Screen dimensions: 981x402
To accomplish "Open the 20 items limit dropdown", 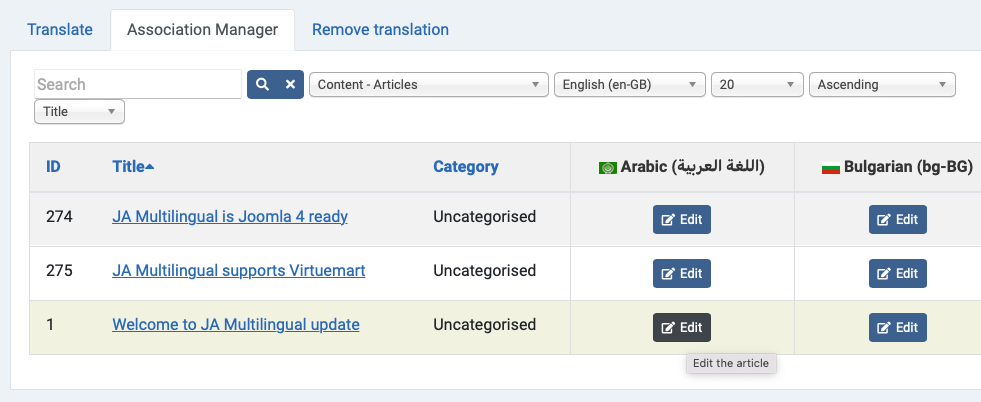I will pyautogui.click(x=757, y=84).
